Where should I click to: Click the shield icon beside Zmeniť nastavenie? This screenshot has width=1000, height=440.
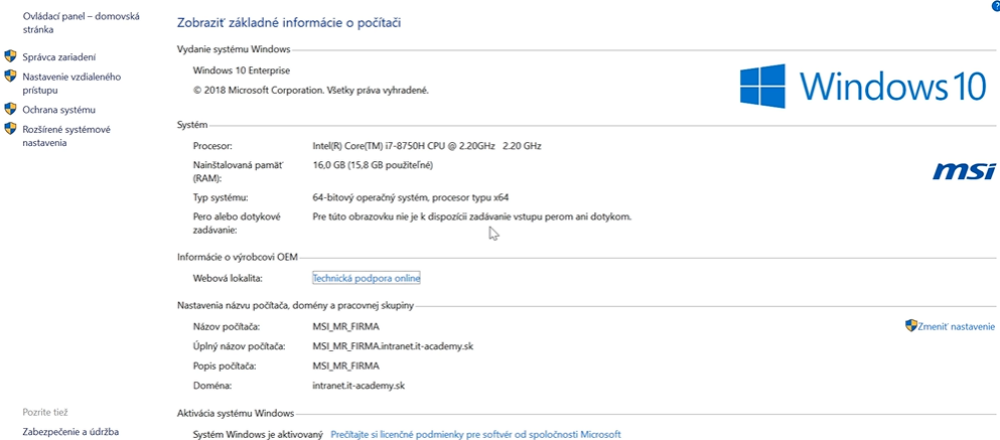[911, 326]
